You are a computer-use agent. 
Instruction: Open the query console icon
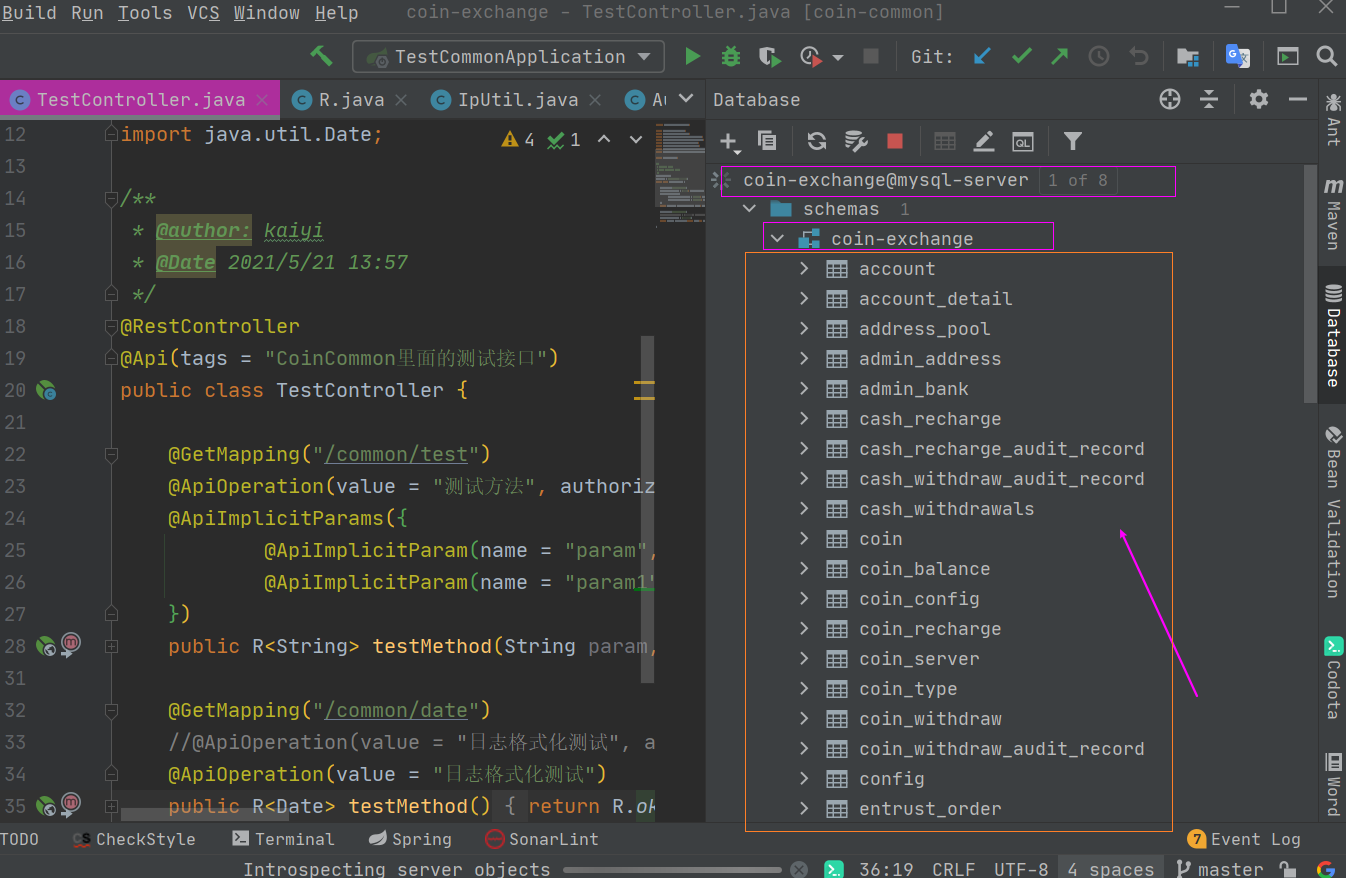pyautogui.click(x=1022, y=141)
